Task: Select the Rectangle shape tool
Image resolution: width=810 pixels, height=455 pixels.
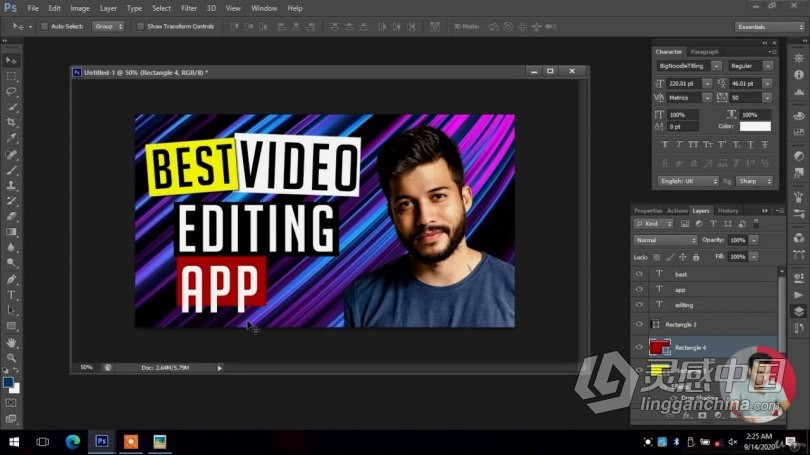Action: coord(11,326)
